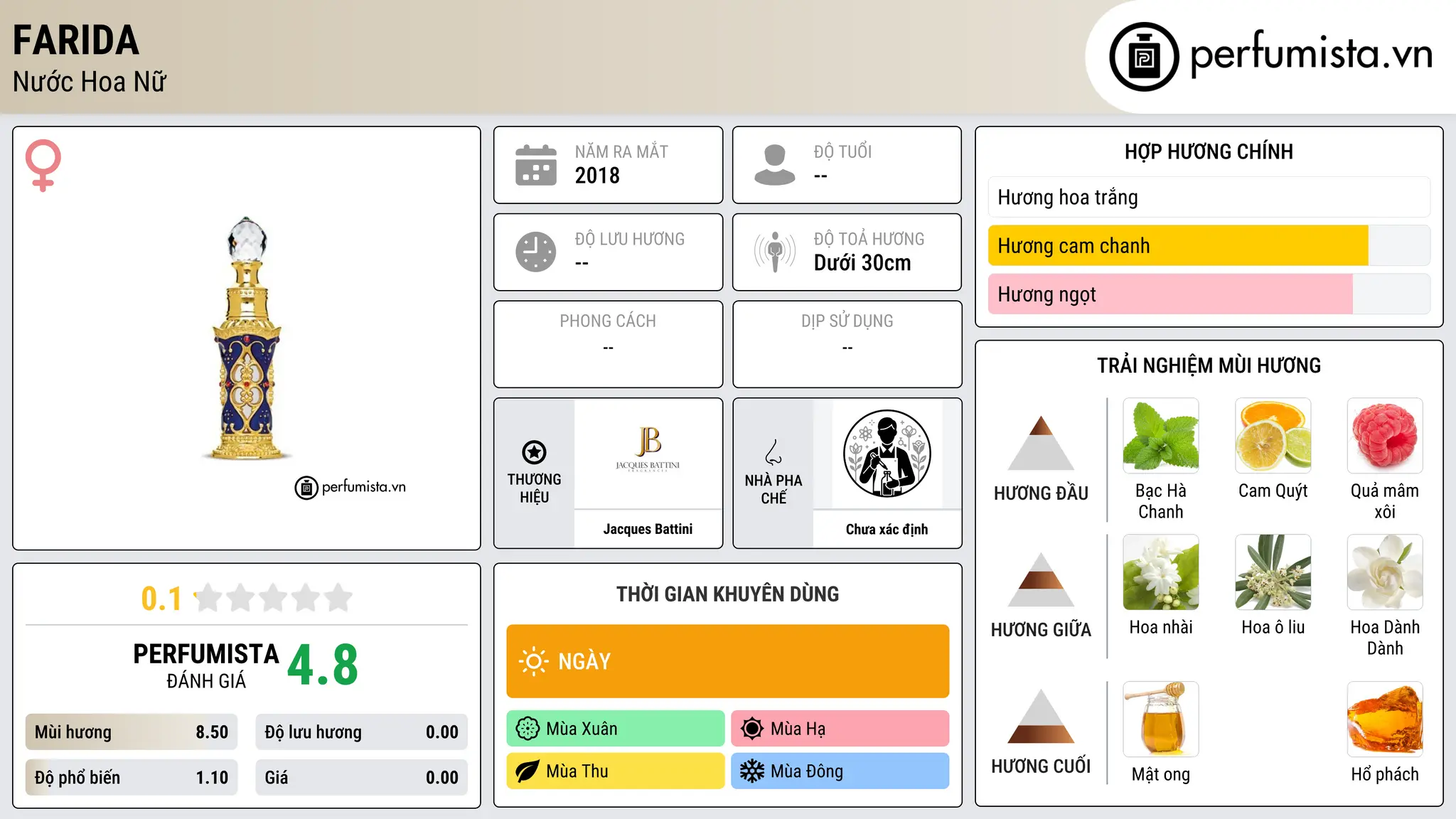Open the olive blossom note image
1456x819 pixels.
[x=1273, y=572]
